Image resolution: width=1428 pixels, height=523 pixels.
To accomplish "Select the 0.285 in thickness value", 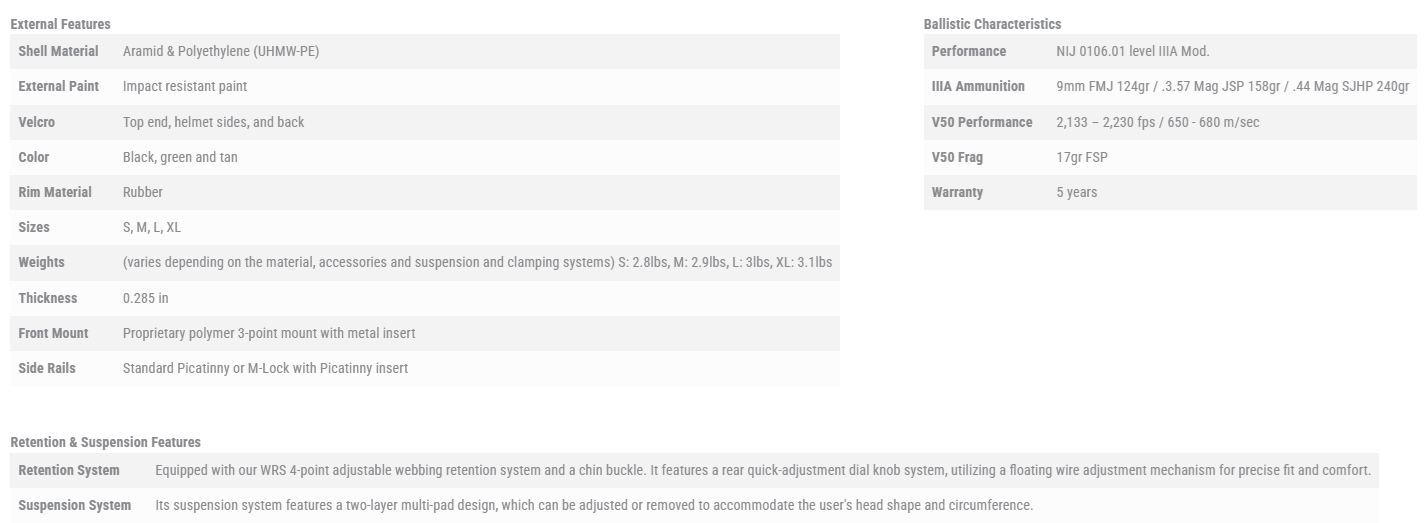I will coord(146,298).
